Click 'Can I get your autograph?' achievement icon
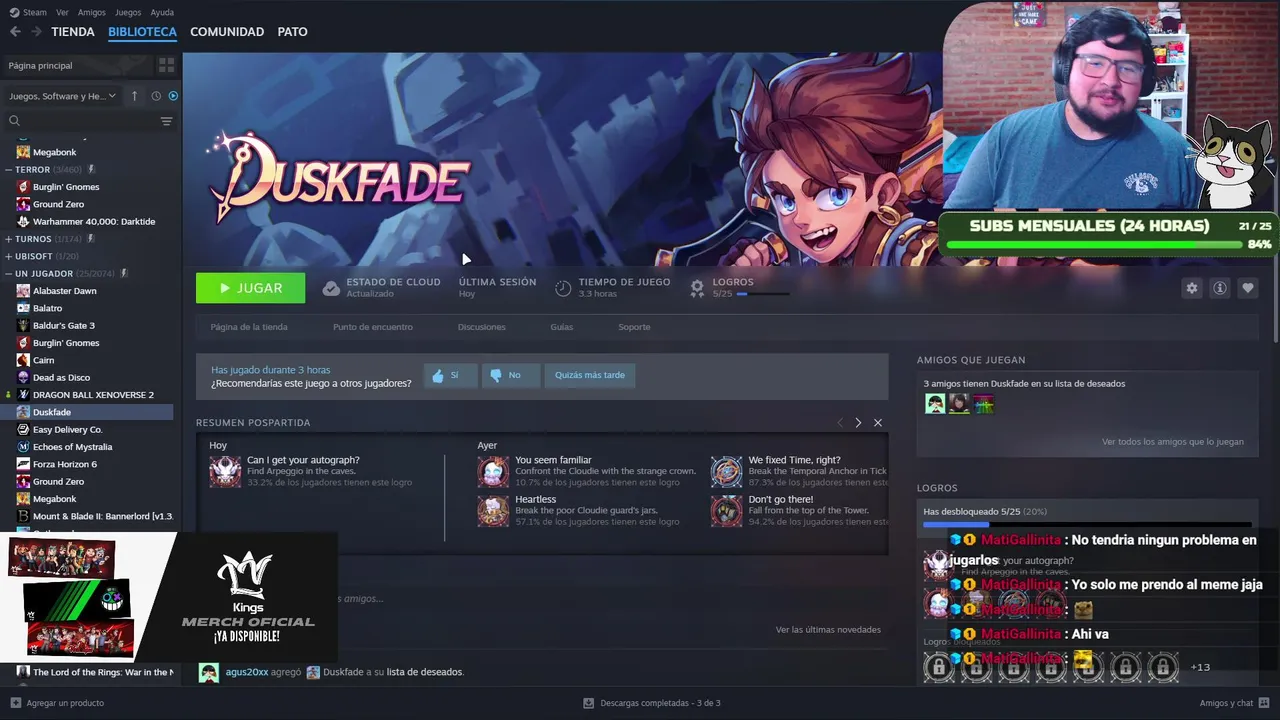 click(x=225, y=471)
